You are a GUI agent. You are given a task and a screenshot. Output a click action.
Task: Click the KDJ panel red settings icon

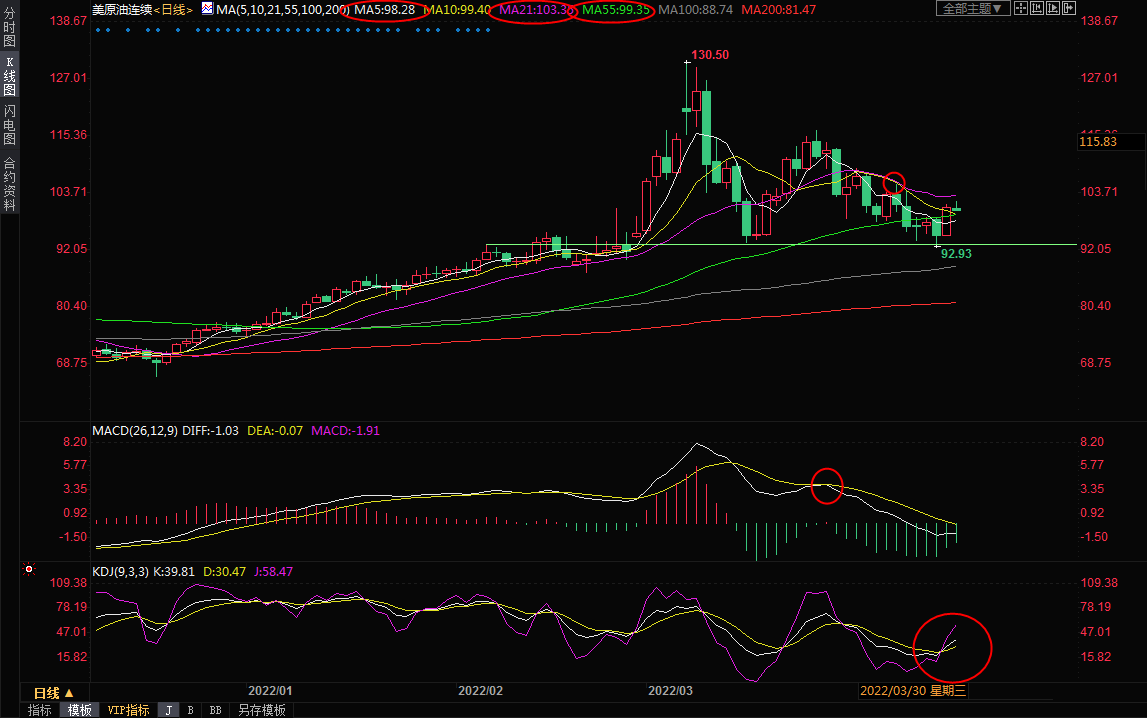pos(29,571)
